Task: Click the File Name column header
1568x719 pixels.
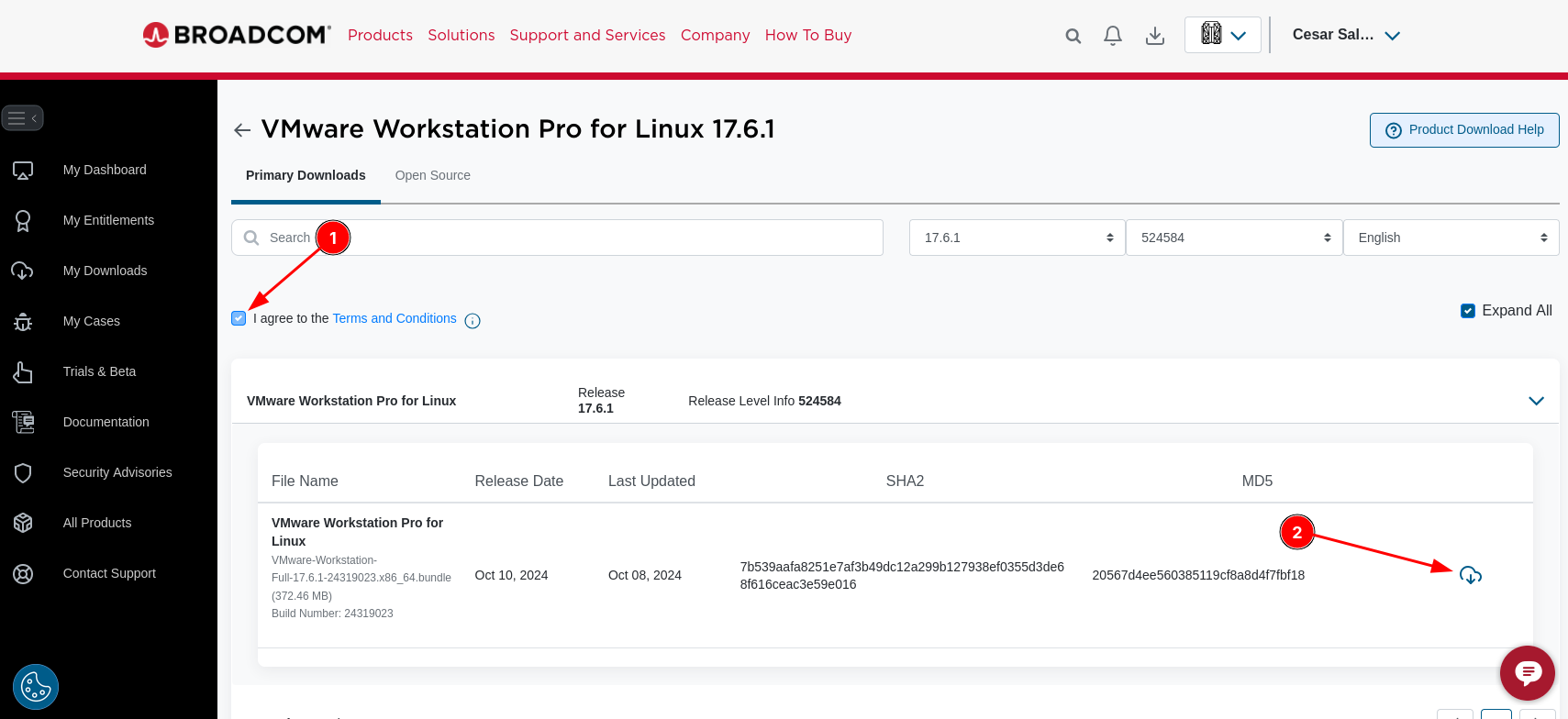Action: (x=305, y=481)
